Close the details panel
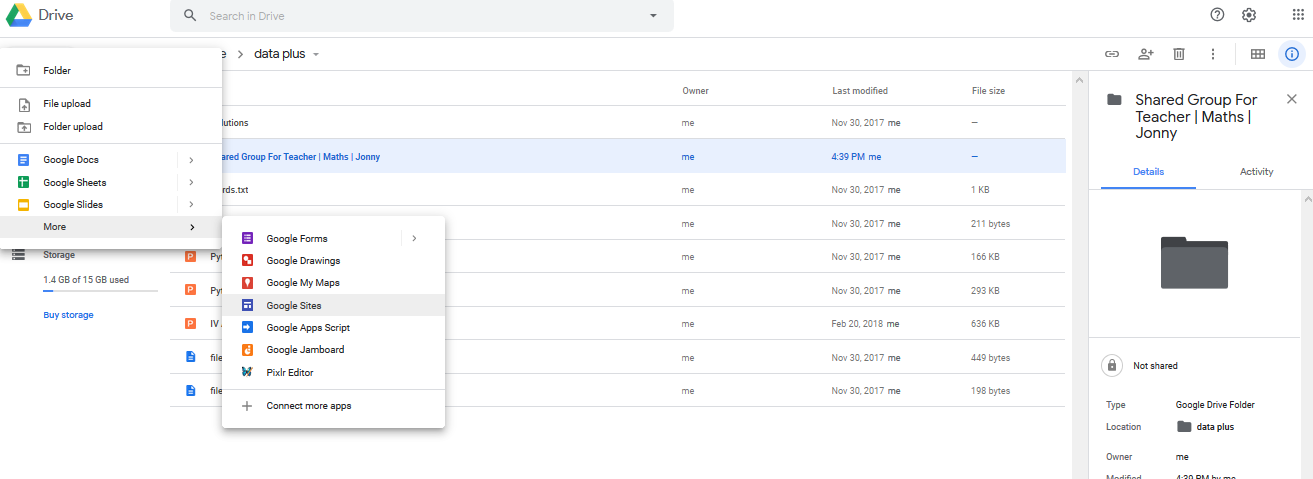The height and width of the screenshot is (479, 1313). tap(1291, 99)
